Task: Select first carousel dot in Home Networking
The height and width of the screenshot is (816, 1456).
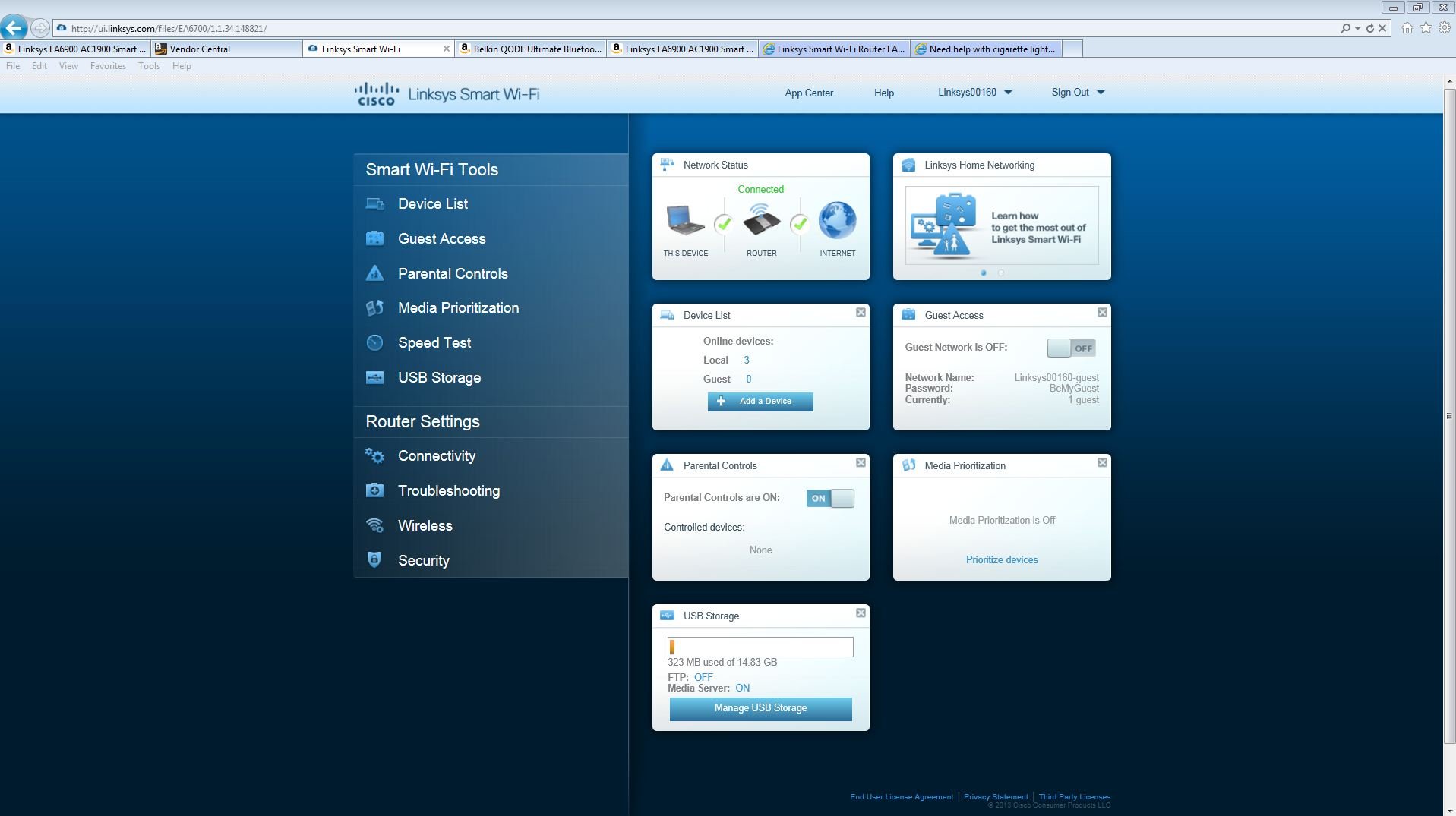Action: pyautogui.click(x=984, y=273)
